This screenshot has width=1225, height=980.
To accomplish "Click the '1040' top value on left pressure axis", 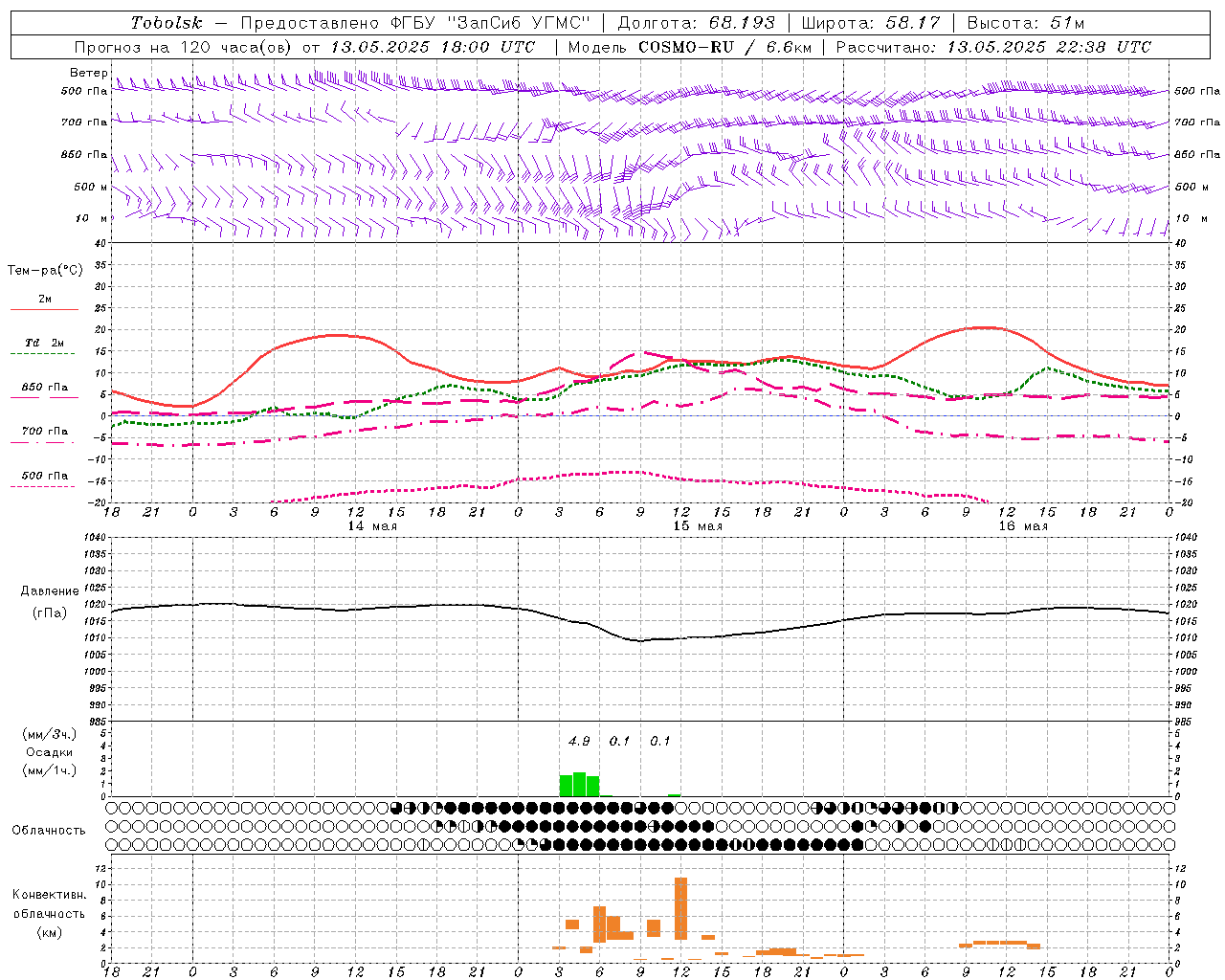I will pyautogui.click(x=97, y=538).
